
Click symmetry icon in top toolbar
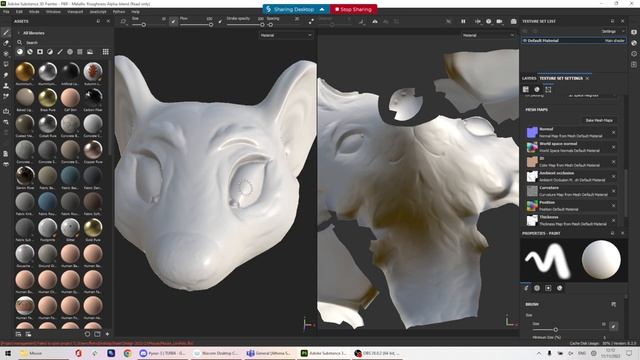point(375,21)
